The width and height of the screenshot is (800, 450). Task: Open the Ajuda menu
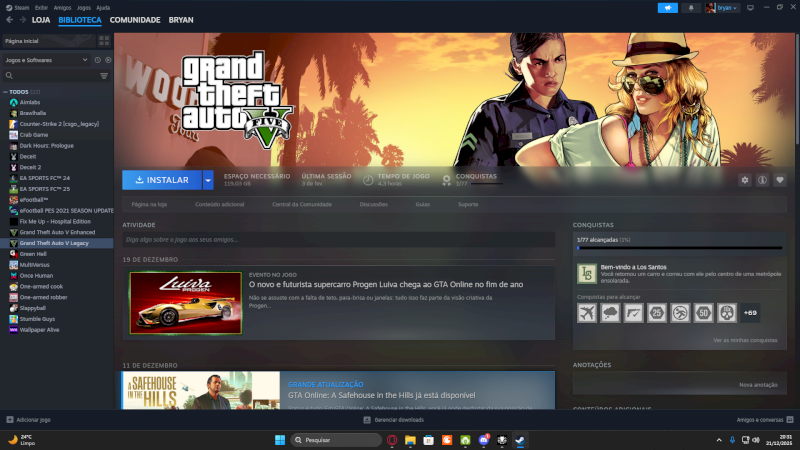tap(103, 8)
